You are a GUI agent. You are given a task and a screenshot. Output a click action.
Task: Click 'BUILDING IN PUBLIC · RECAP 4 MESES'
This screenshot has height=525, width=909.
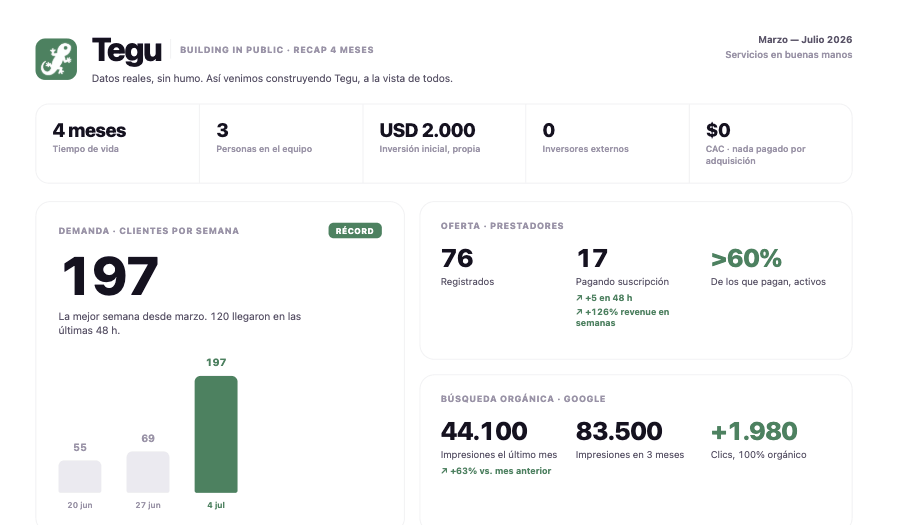click(277, 50)
